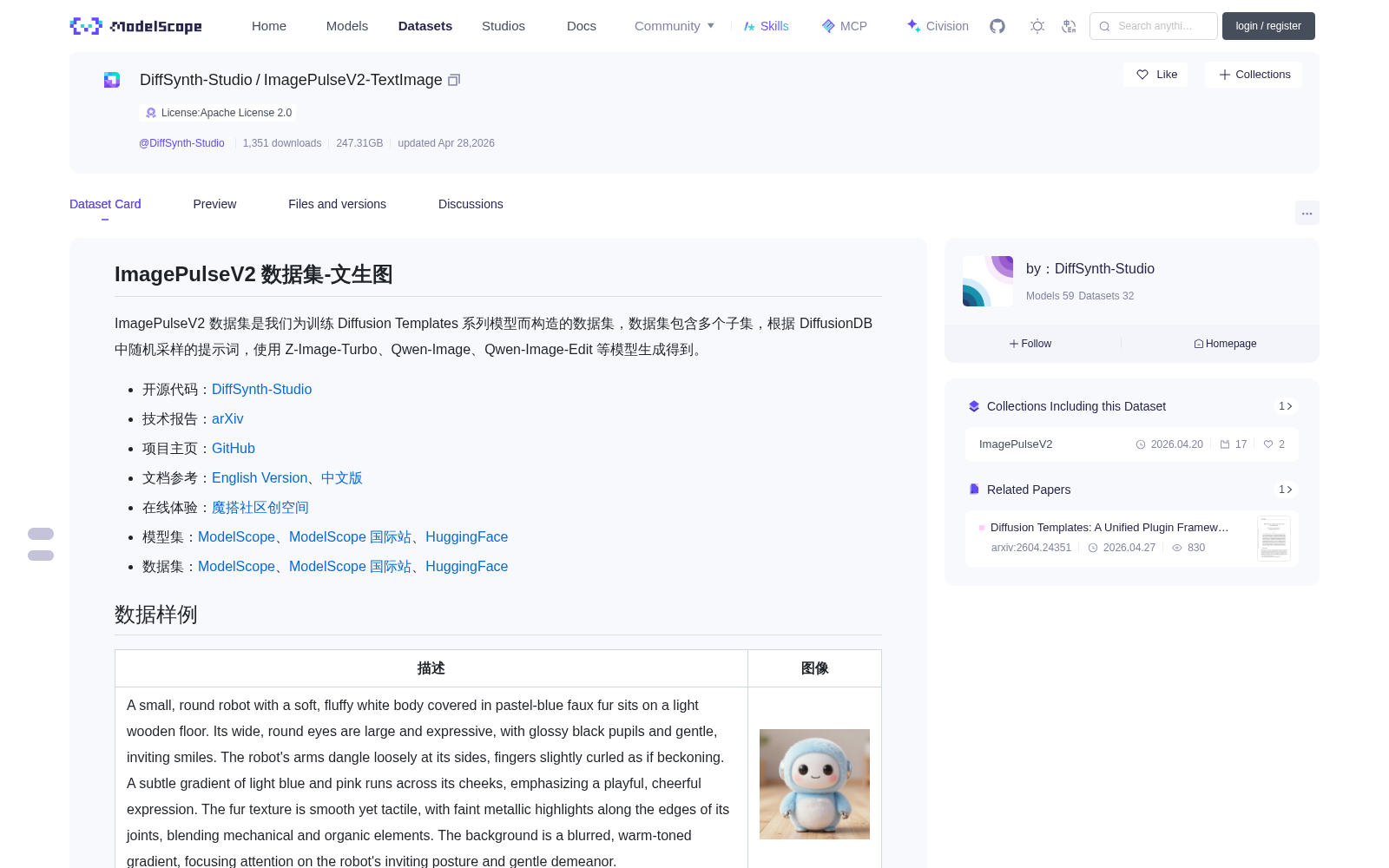Open ModelScope link in 模型集 row

236,537
